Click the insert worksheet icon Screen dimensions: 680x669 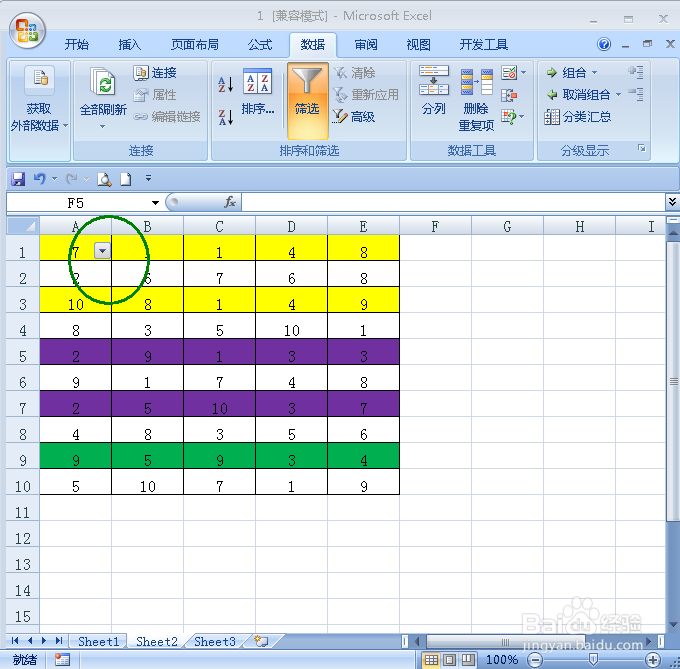pyautogui.click(x=261, y=641)
